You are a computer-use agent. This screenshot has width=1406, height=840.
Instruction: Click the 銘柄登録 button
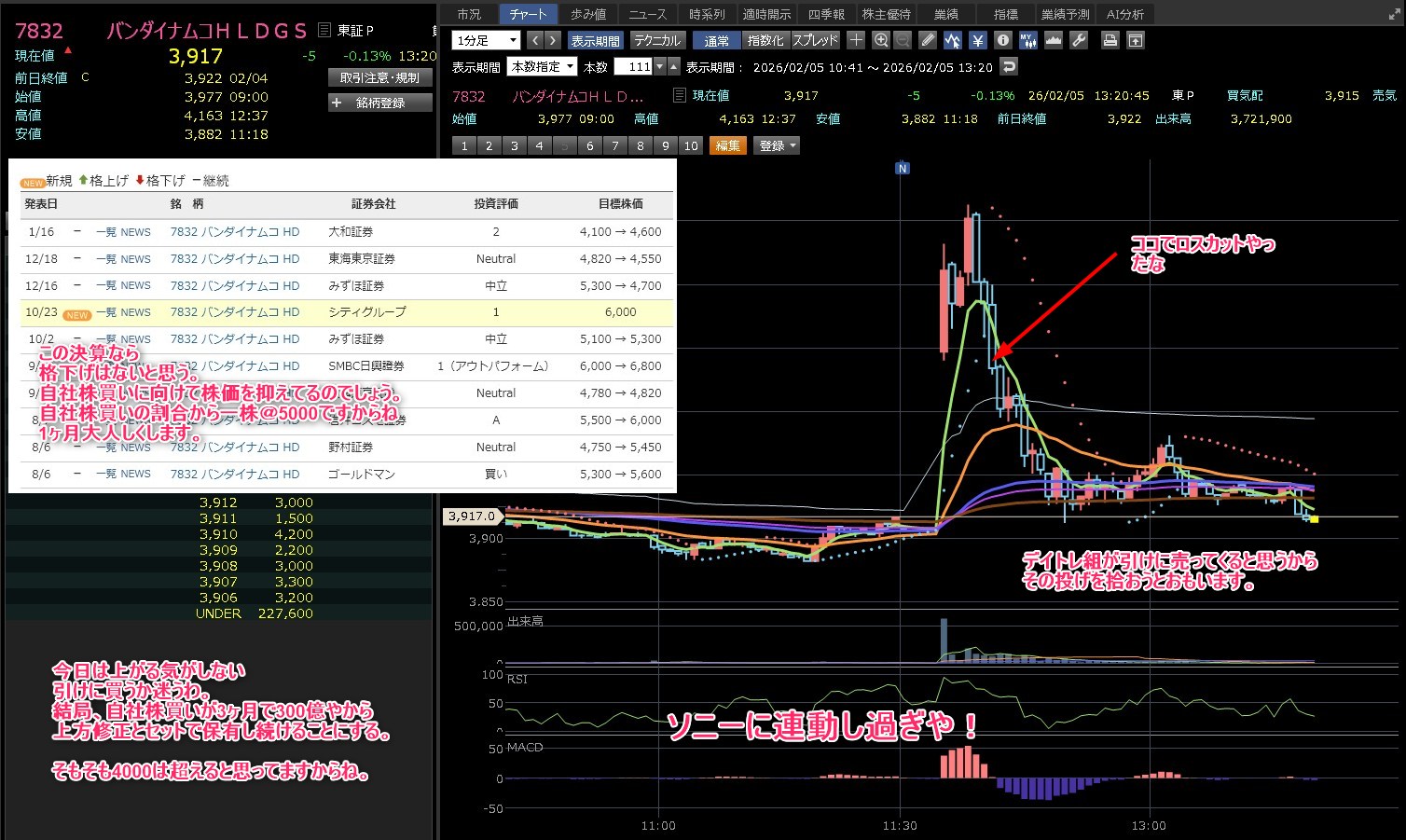(379, 103)
